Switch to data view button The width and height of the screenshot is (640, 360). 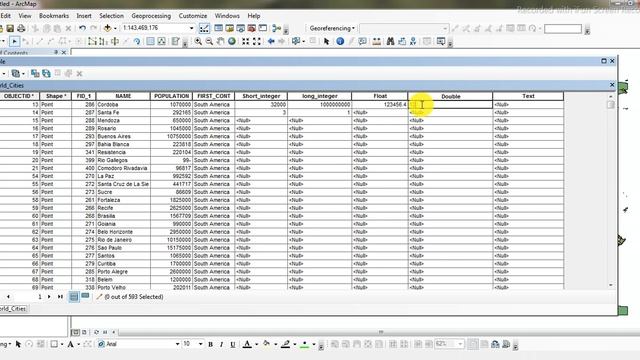coord(76,332)
